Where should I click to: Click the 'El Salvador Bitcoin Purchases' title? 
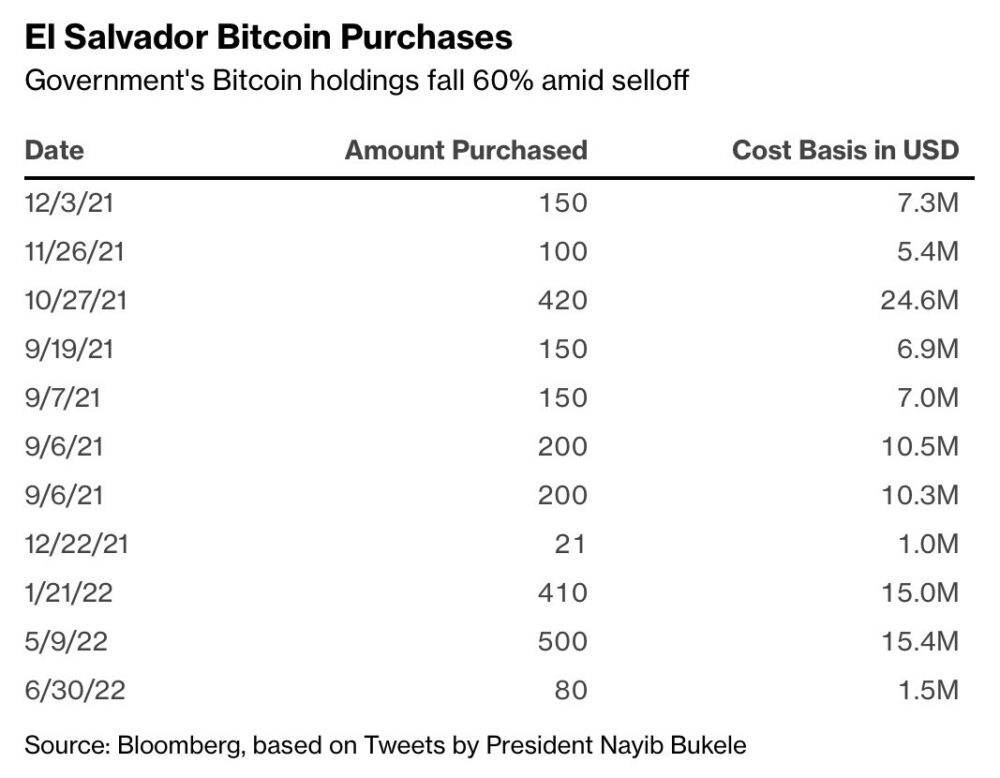coord(268,37)
